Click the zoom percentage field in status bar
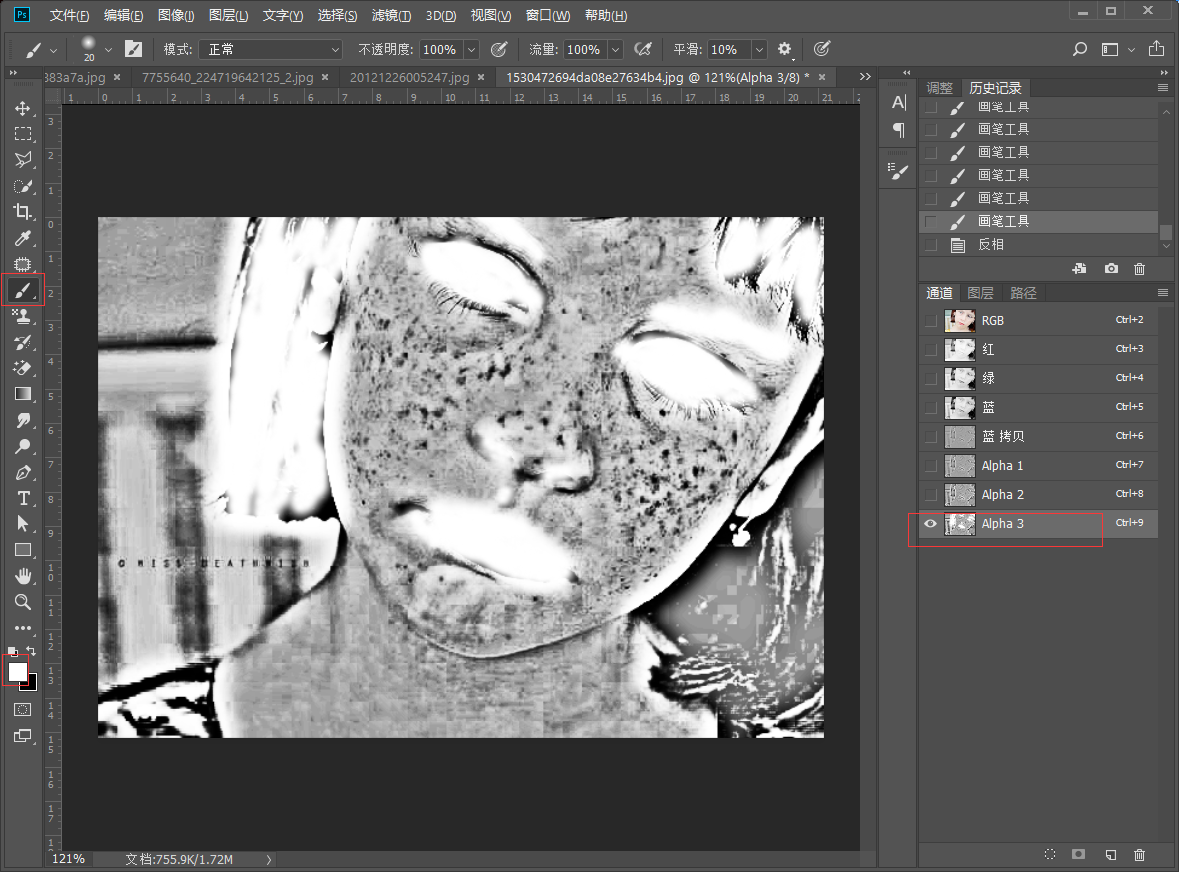The height and width of the screenshot is (872, 1179). tap(68, 859)
